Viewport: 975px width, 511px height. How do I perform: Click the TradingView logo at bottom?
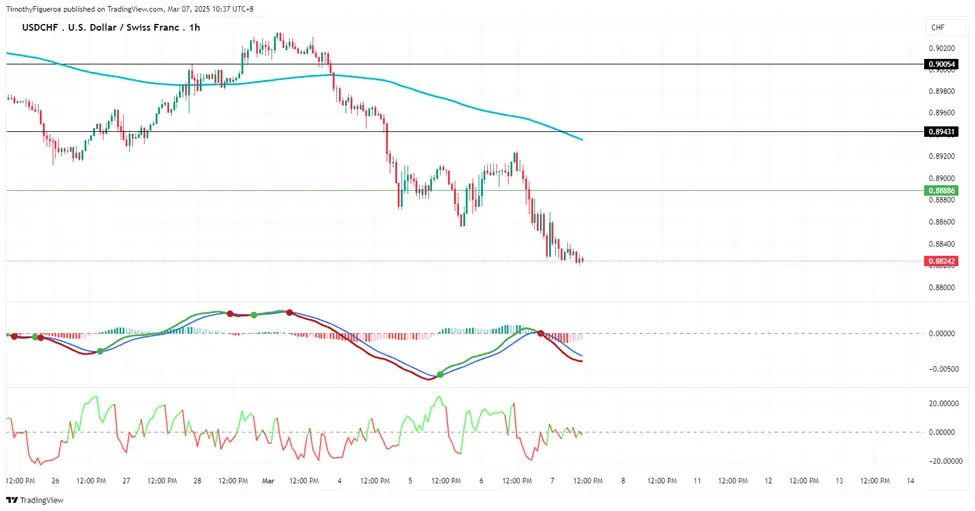tap(35, 500)
